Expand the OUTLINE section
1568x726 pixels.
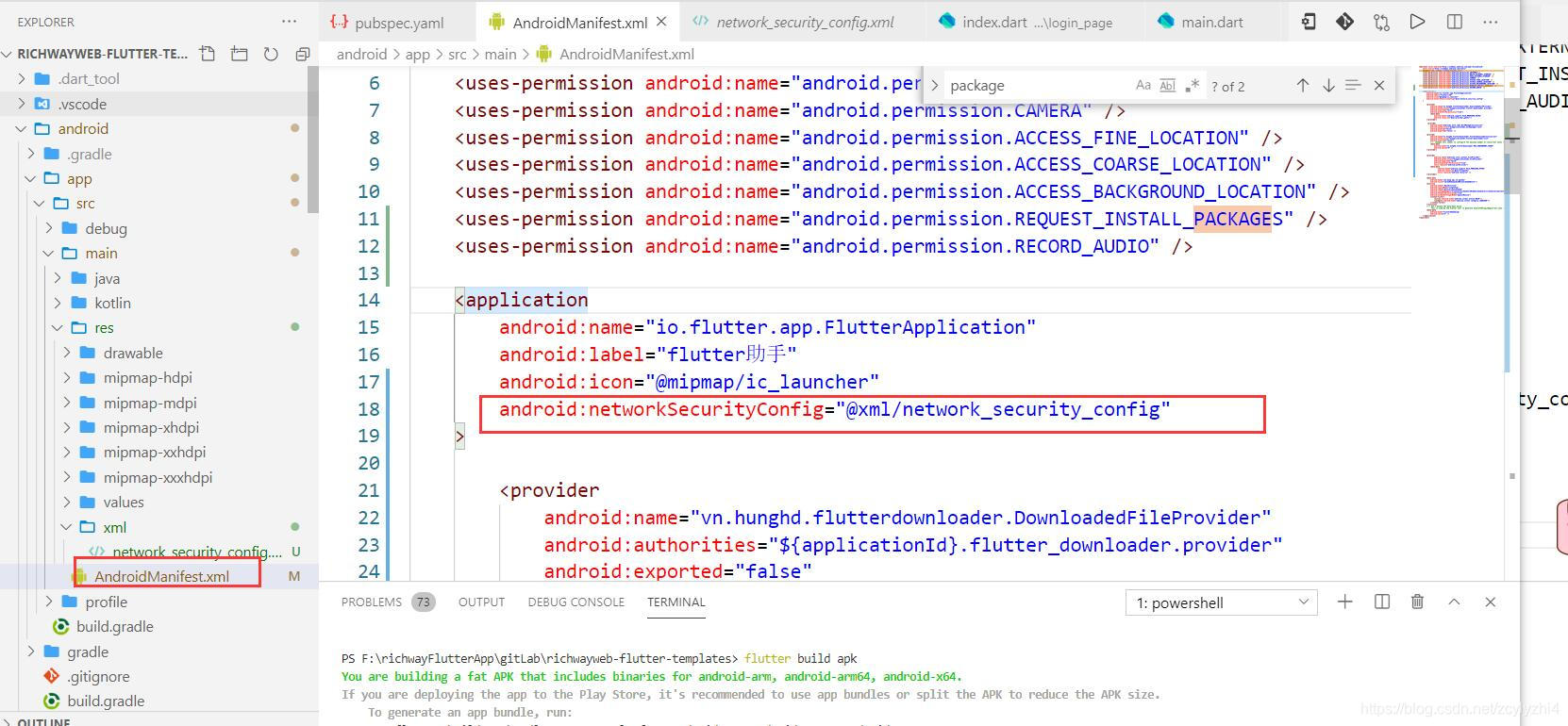click(x=43, y=721)
